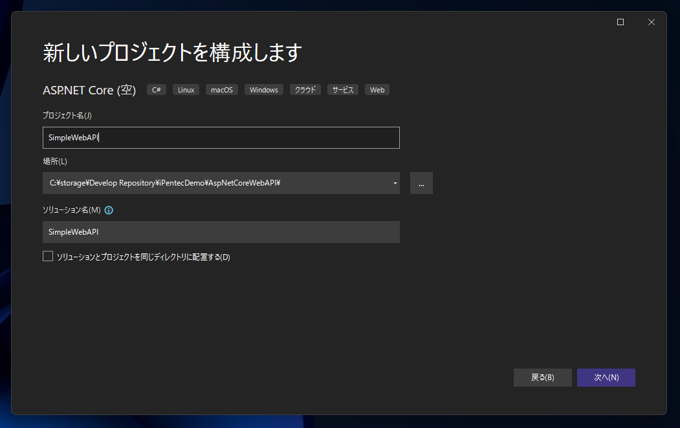Viewport: 680px width, 428px height.
Task: Click the Linux tag
Action: point(186,90)
